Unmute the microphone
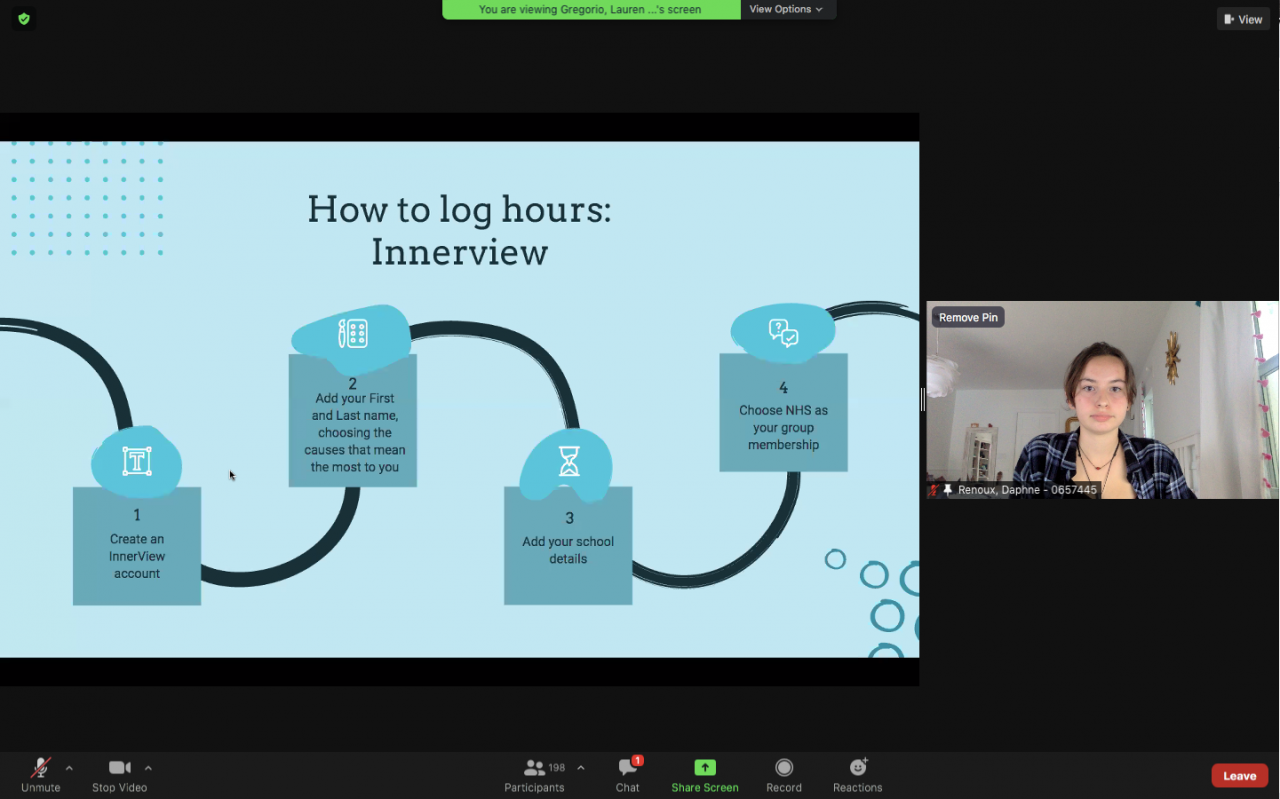The width and height of the screenshot is (1280, 799). pyautogui.click(x=41, y=775)
